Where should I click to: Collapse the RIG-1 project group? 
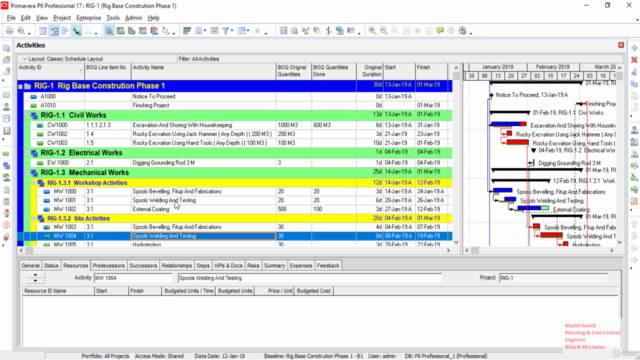(20, 86)
